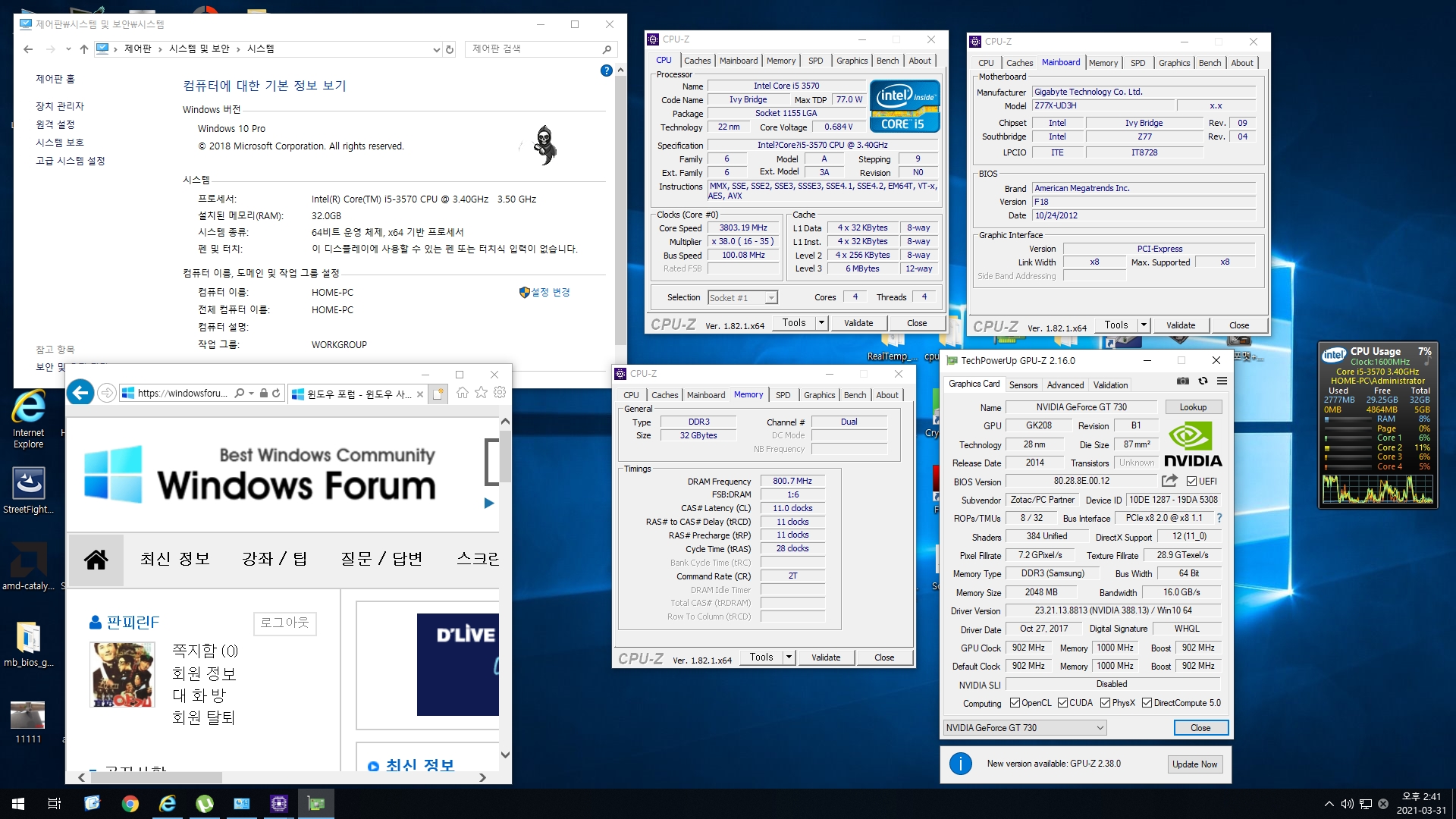1456x819 pixels.
Task: Open recent locations dropdown in Control Panel
Action: tap(68, 49)
